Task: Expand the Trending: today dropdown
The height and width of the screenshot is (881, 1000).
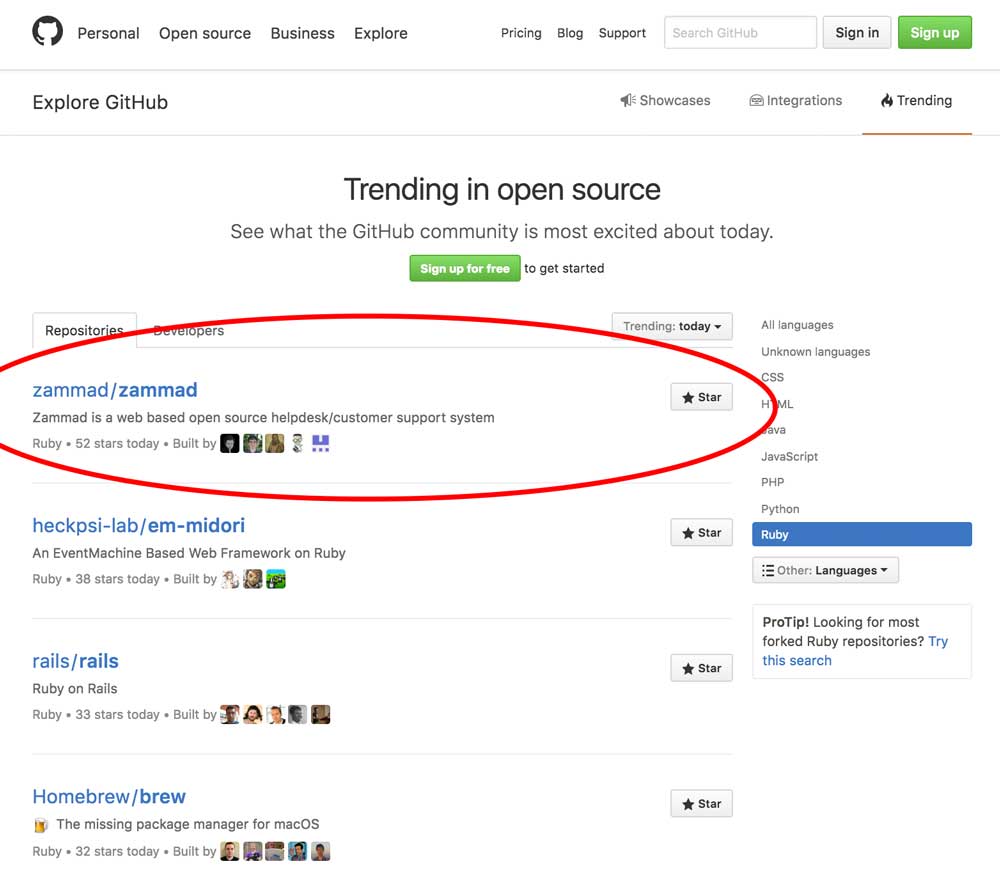Action: 672,326
